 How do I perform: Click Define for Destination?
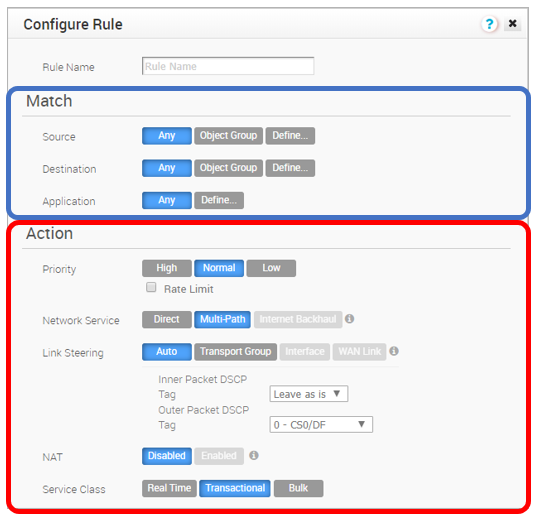290,168
